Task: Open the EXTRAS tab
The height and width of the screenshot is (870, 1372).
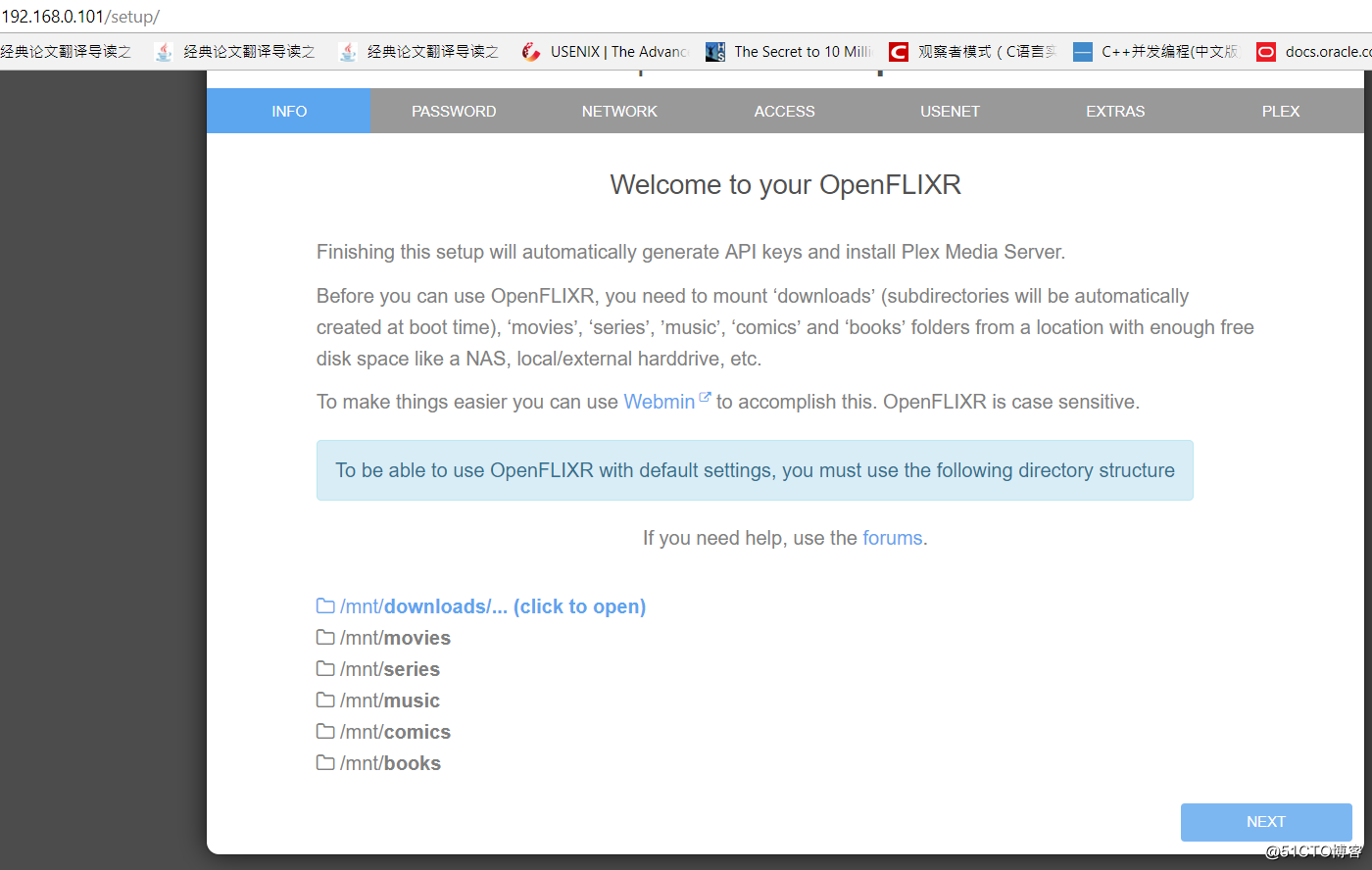Action: pos(1115,111)
